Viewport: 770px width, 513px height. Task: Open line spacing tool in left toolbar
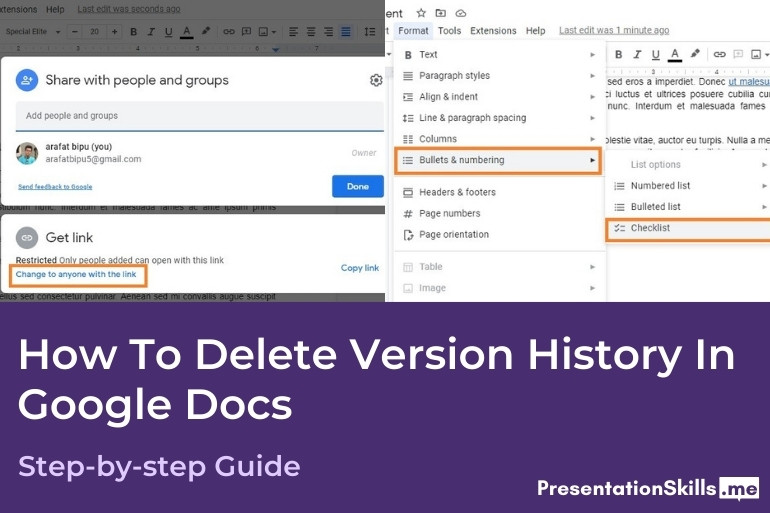(x=370, y=32)
